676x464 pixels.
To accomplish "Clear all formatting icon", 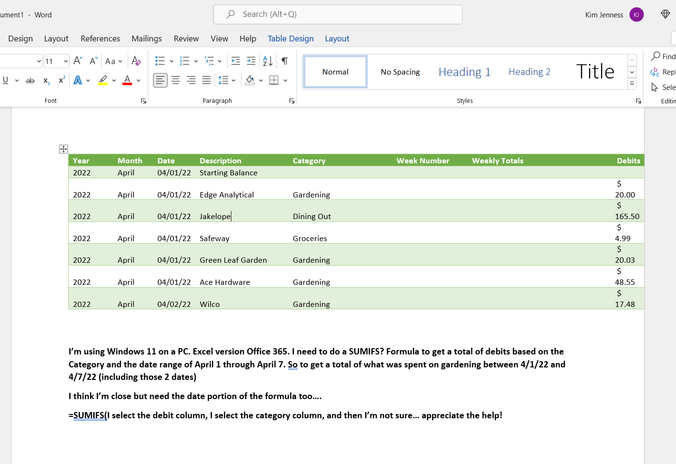I will tap(136, 61).
